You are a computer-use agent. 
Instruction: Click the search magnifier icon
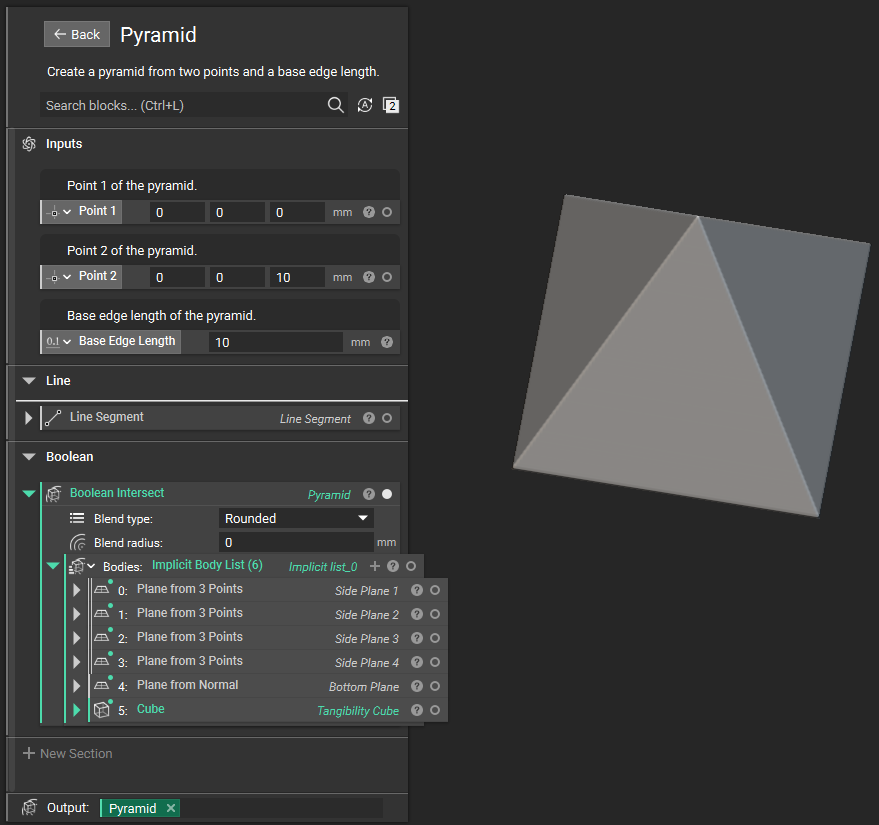pyautogui.click(x=335, y=105)
